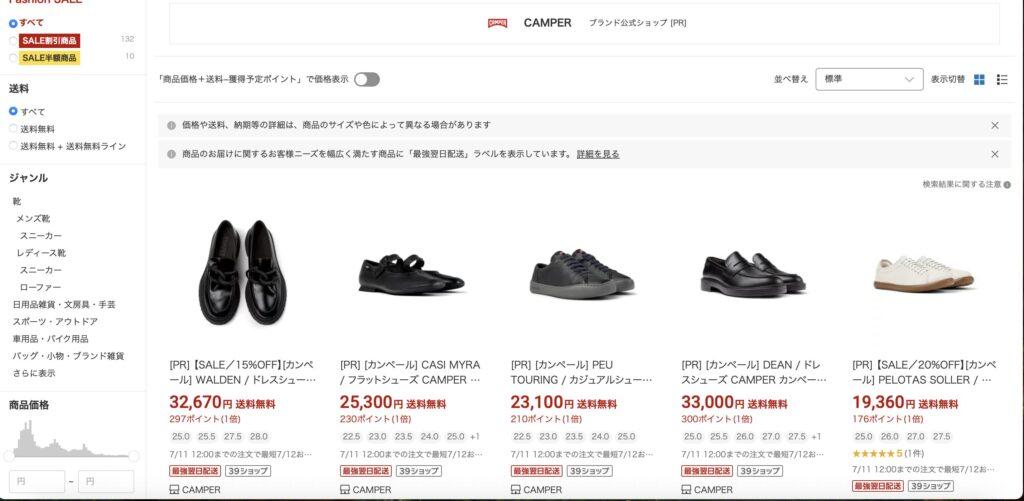Open the 並べ替え sort dropdown

[869, 79]
